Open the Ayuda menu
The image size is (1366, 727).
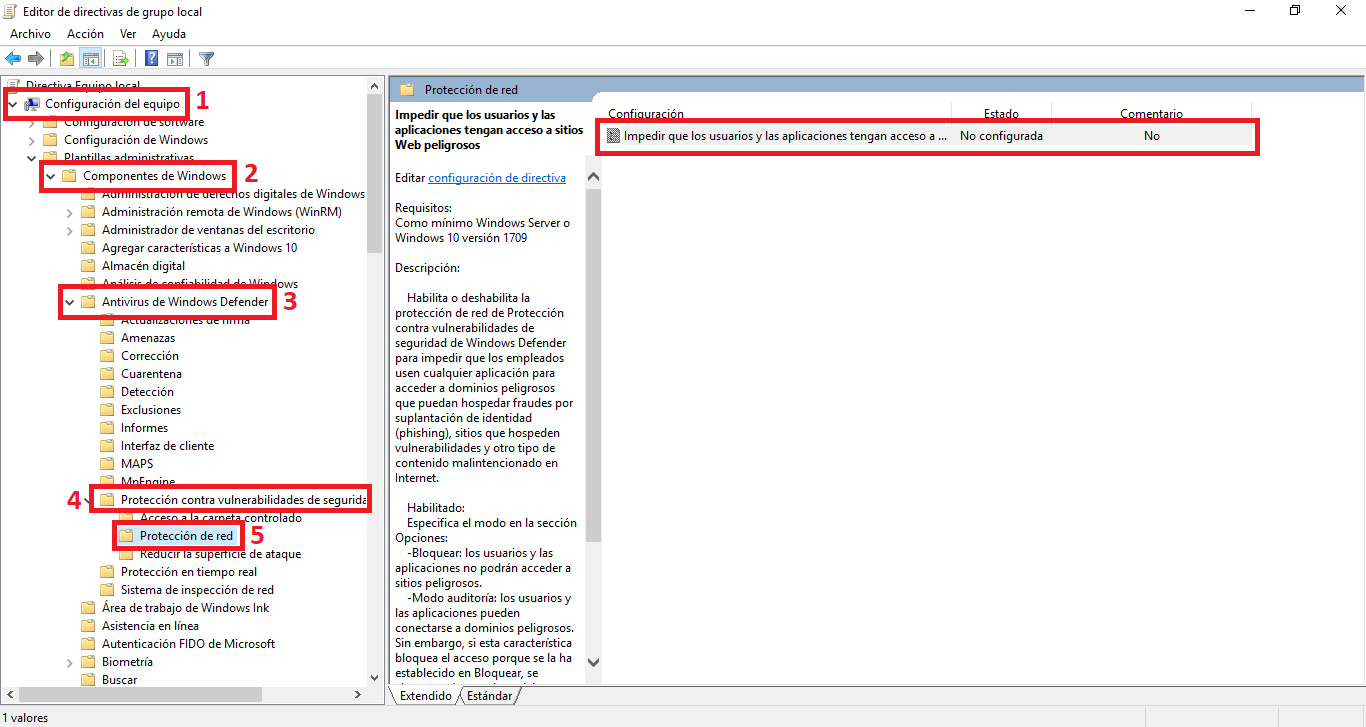coord(169,34)
